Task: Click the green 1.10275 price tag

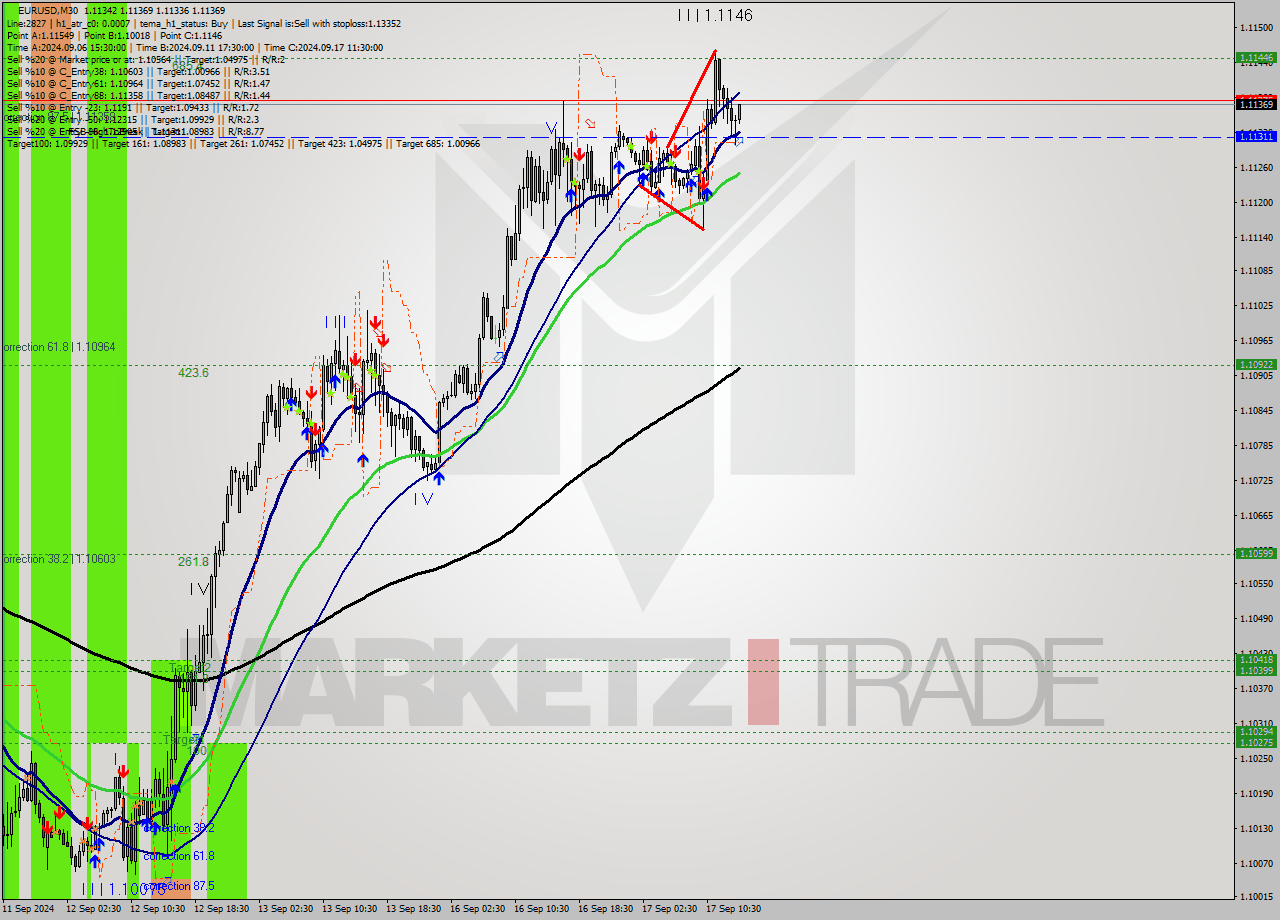Action: [1255, 742]
